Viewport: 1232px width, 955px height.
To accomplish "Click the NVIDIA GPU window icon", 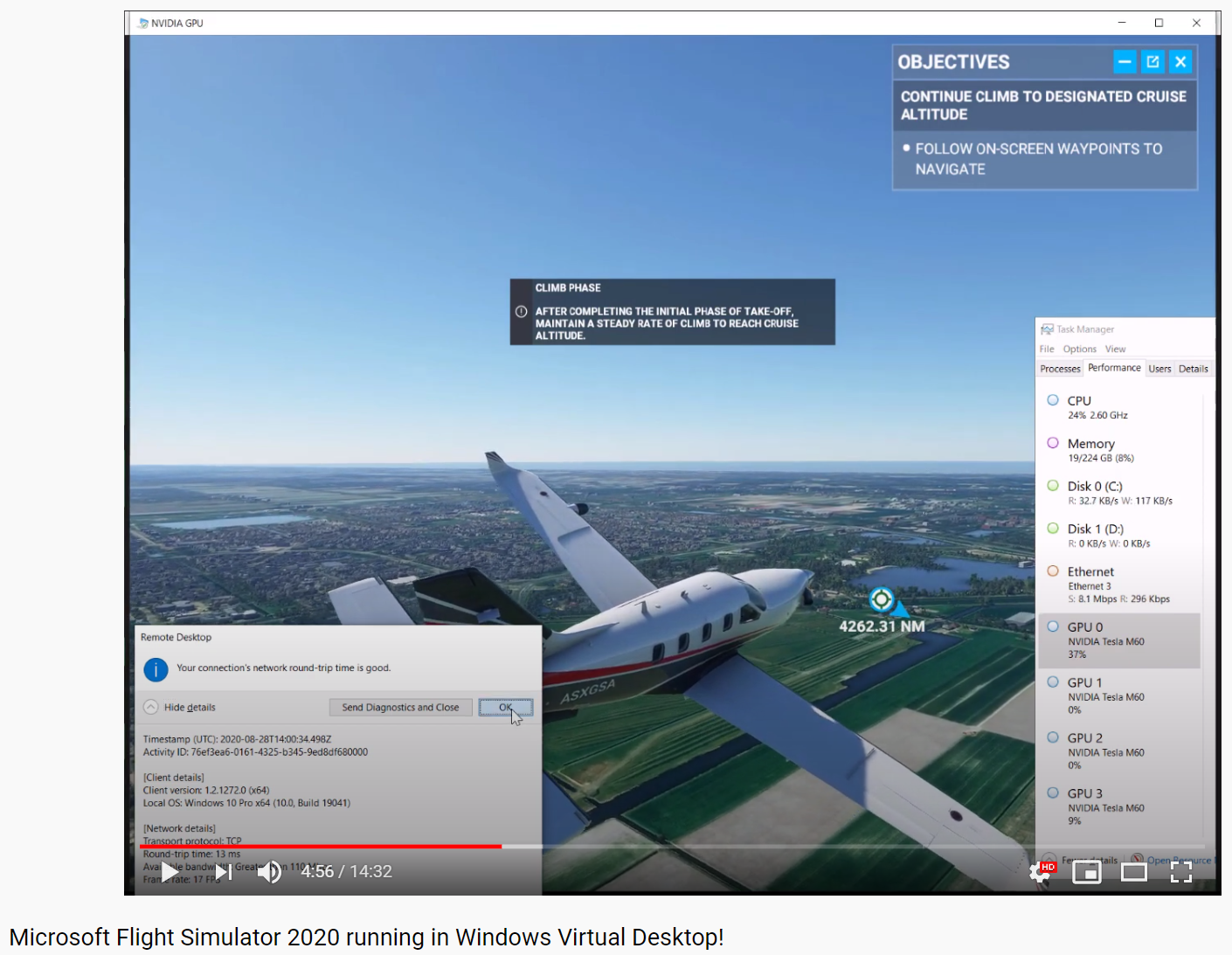I will pos(143,24).
